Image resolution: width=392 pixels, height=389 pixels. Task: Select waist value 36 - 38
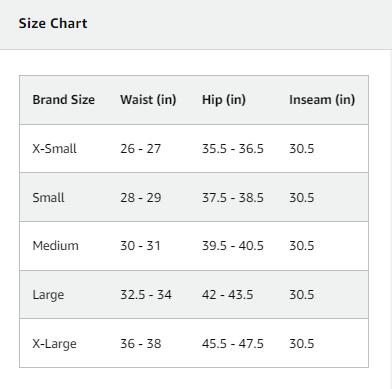coord(141,344)
